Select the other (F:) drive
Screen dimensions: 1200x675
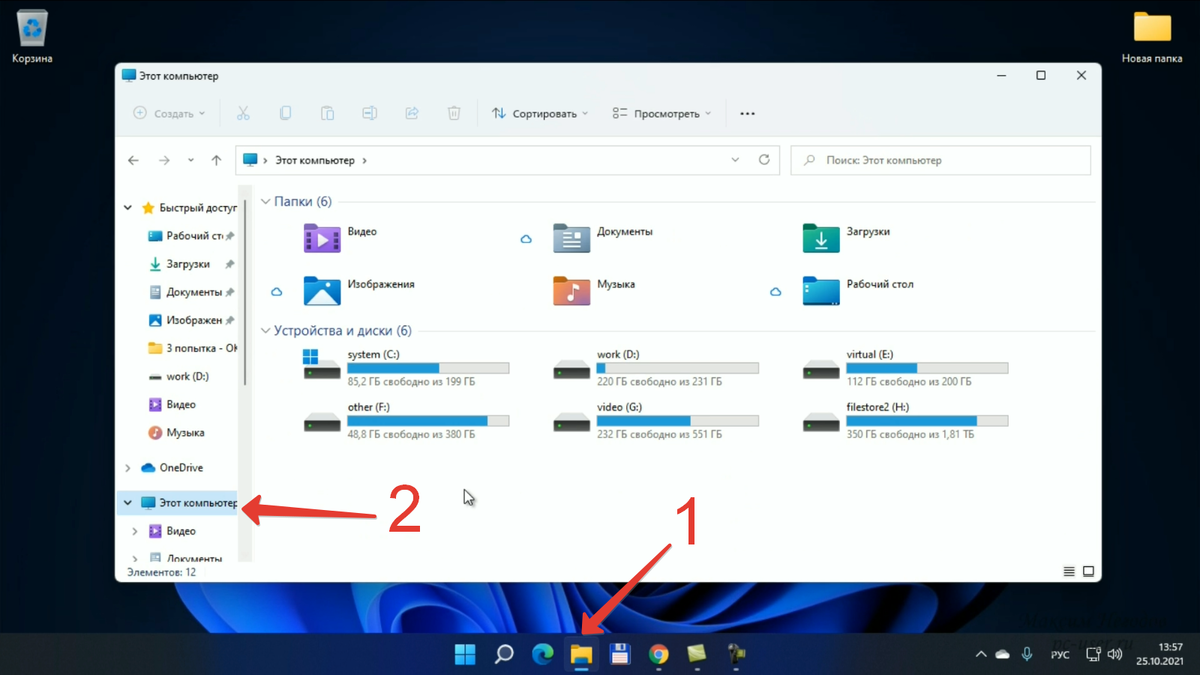(406, 421)
